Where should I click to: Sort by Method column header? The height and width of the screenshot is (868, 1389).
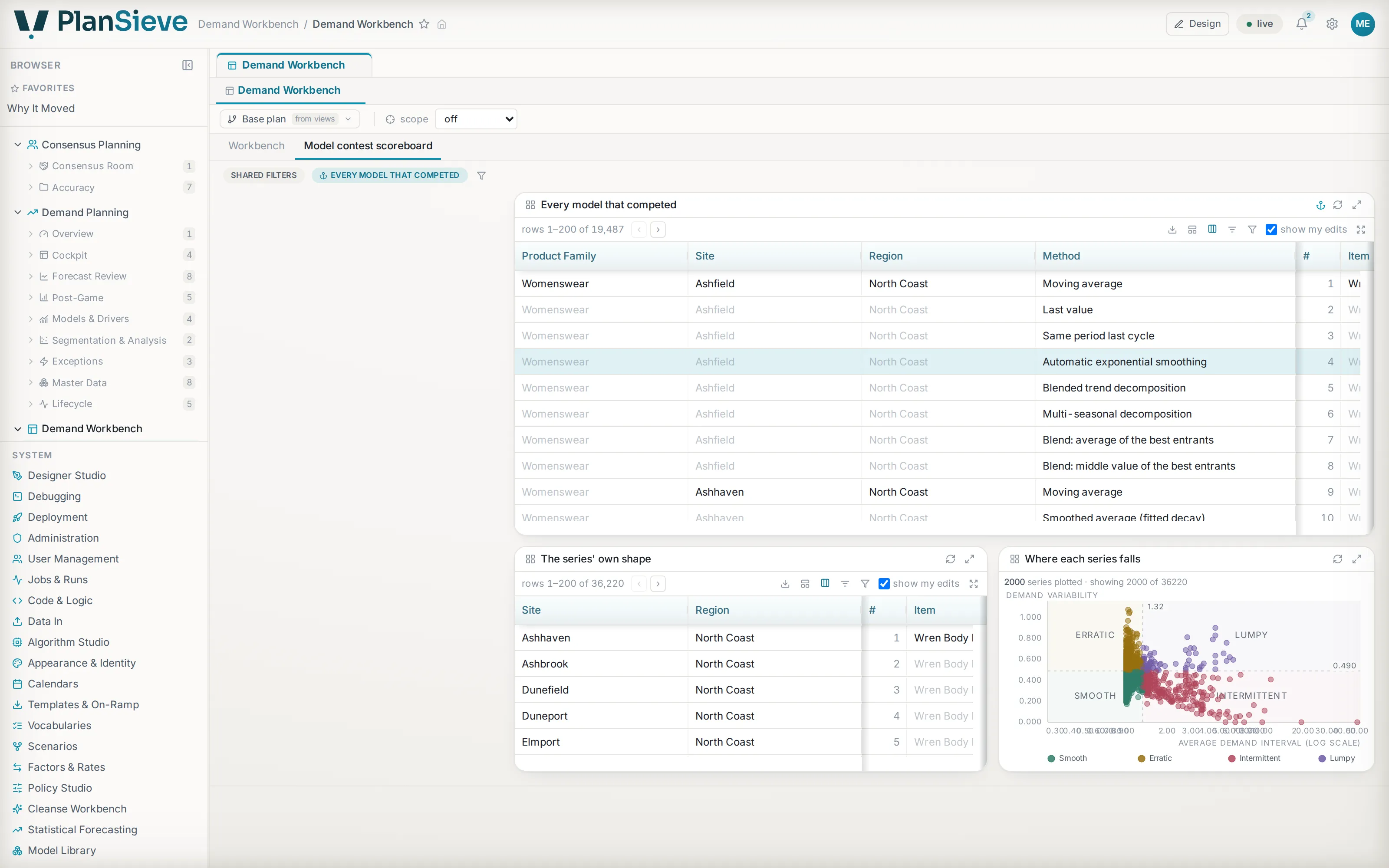coord(1061,256)
